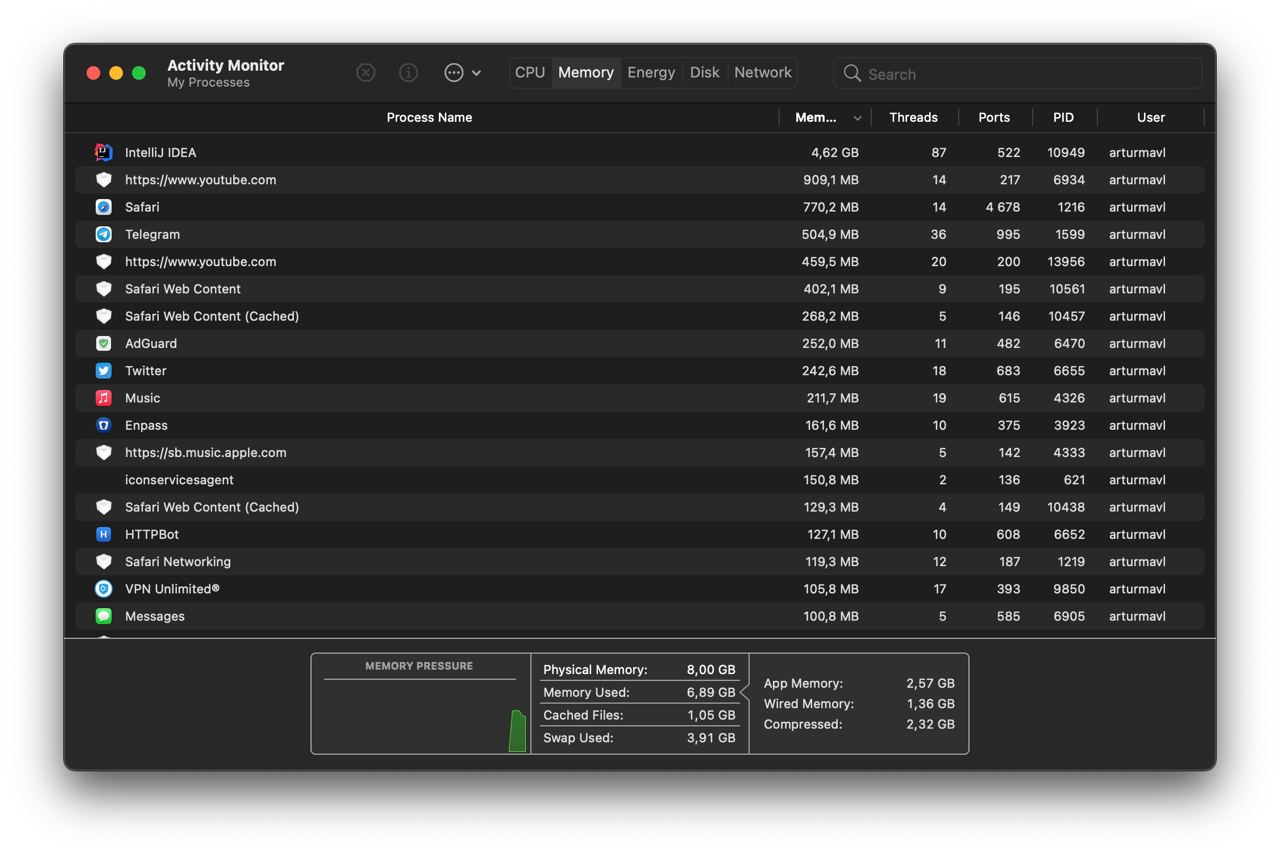
Task: Click the Enpass app icon
Action: point(103,425)
